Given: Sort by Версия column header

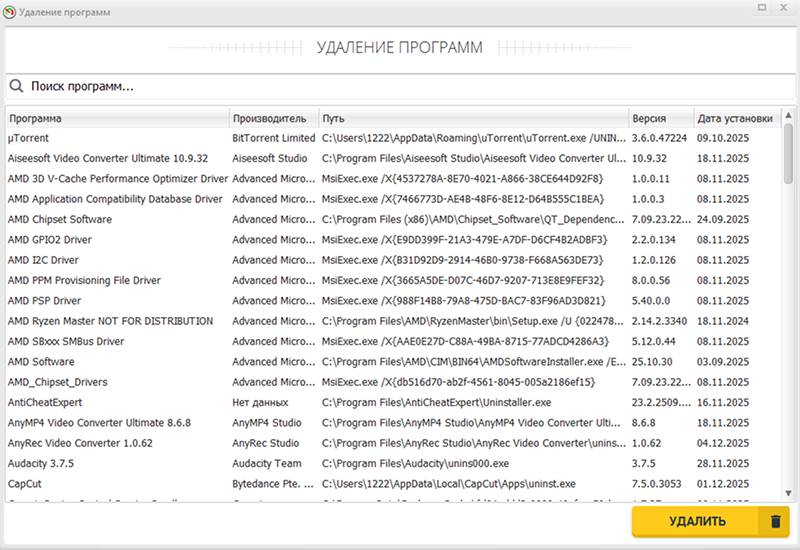Looking at the screenshot, I should pos(659,118).
